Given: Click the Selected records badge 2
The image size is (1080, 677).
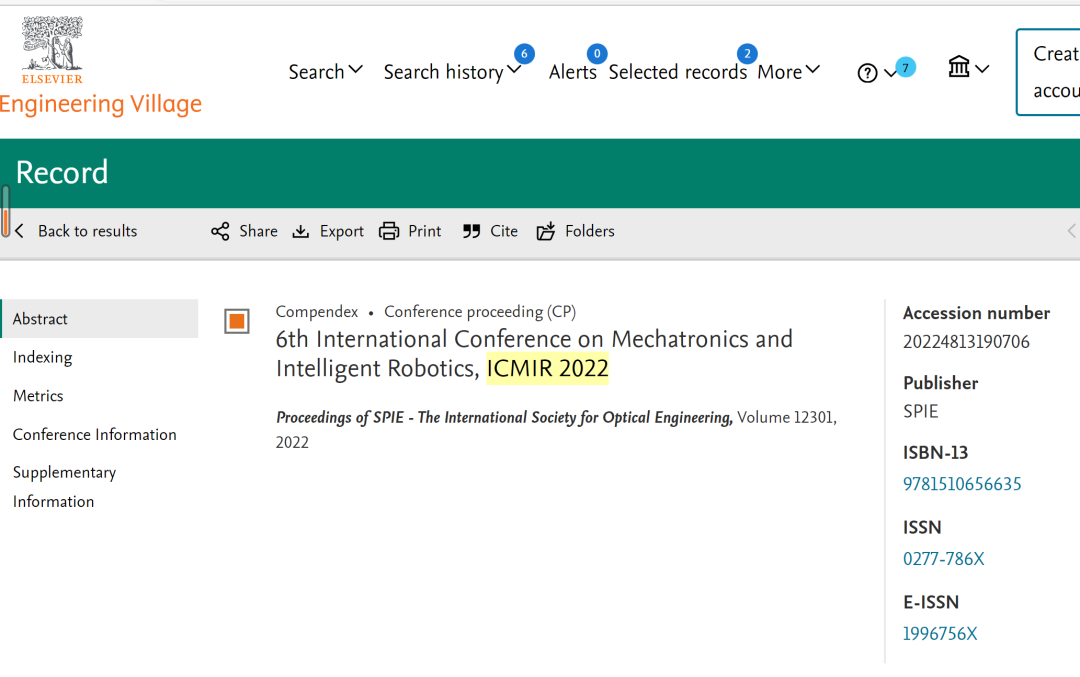Looking at the screenshot, I should 747,54.
